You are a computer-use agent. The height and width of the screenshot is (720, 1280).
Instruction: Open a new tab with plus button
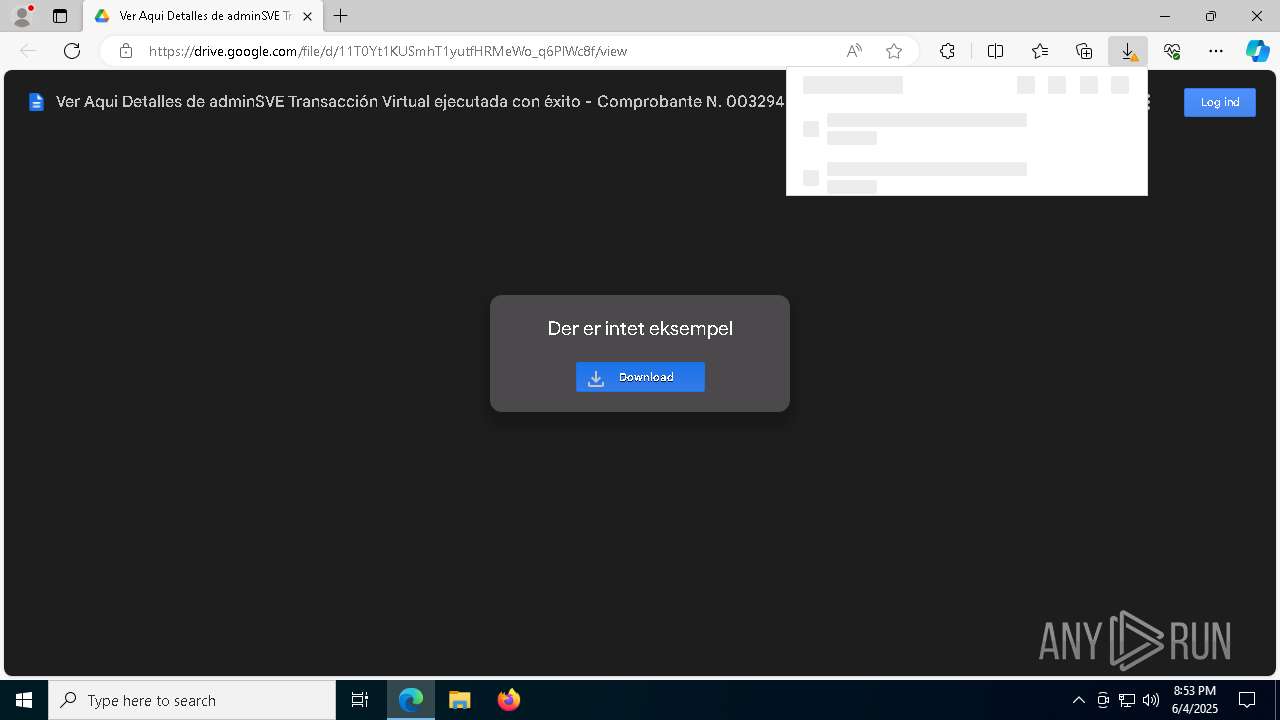(341, 16)
